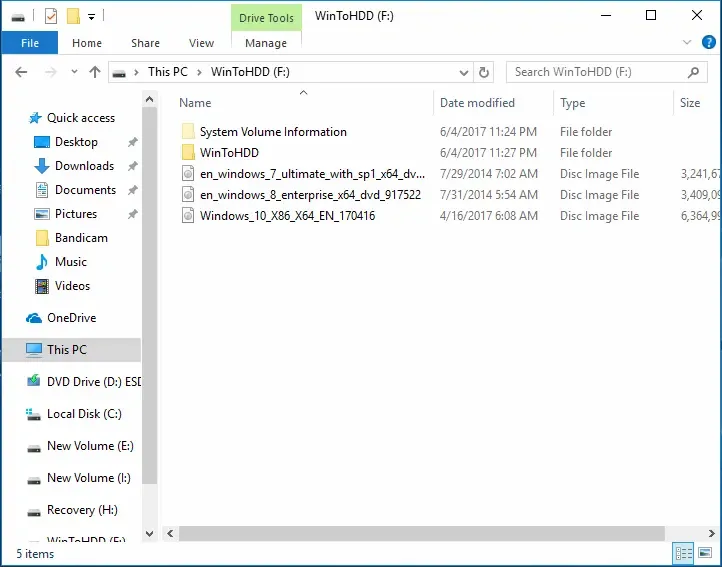Viewport: 722px width, 567px height.
Task: Click the horizontal scrollbar left arrow
Action: click(170, 533)
